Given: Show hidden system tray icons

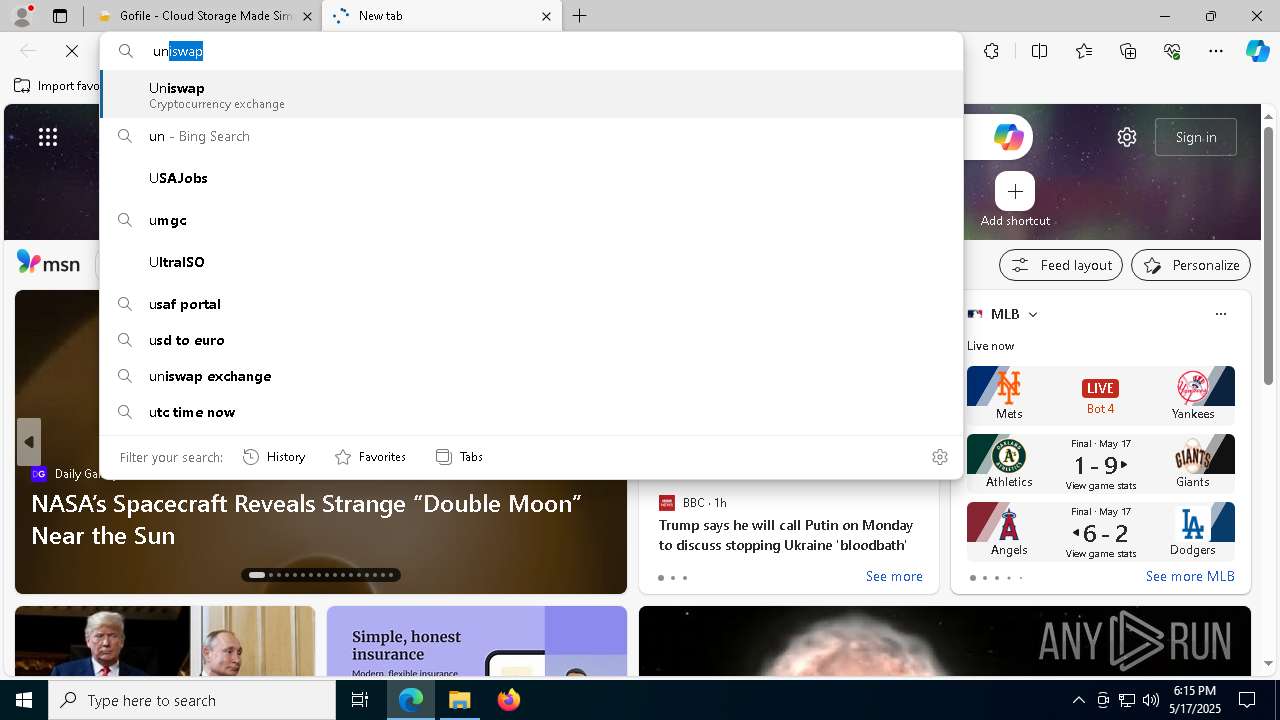Looking at the screenshot, I should coord(1078,700).
